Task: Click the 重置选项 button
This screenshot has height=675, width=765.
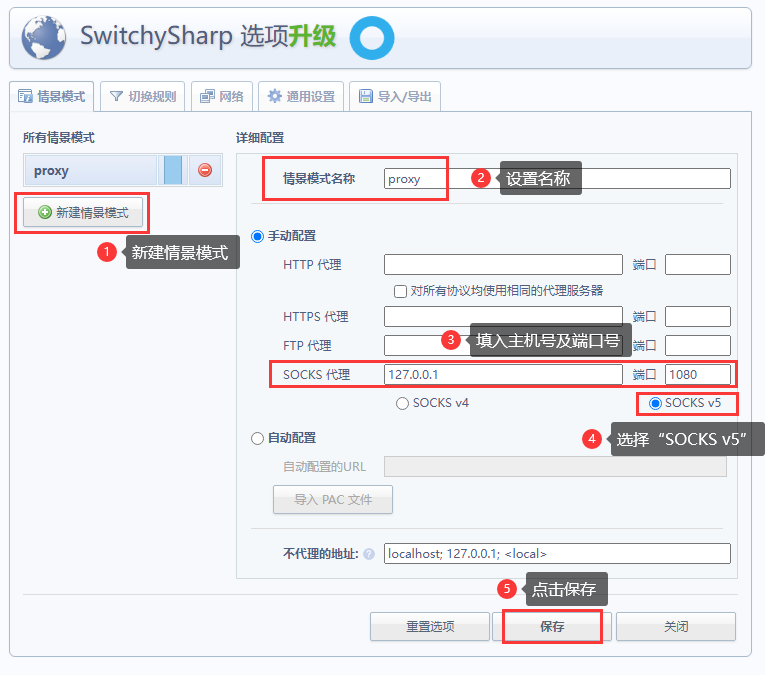Action: 430,627
